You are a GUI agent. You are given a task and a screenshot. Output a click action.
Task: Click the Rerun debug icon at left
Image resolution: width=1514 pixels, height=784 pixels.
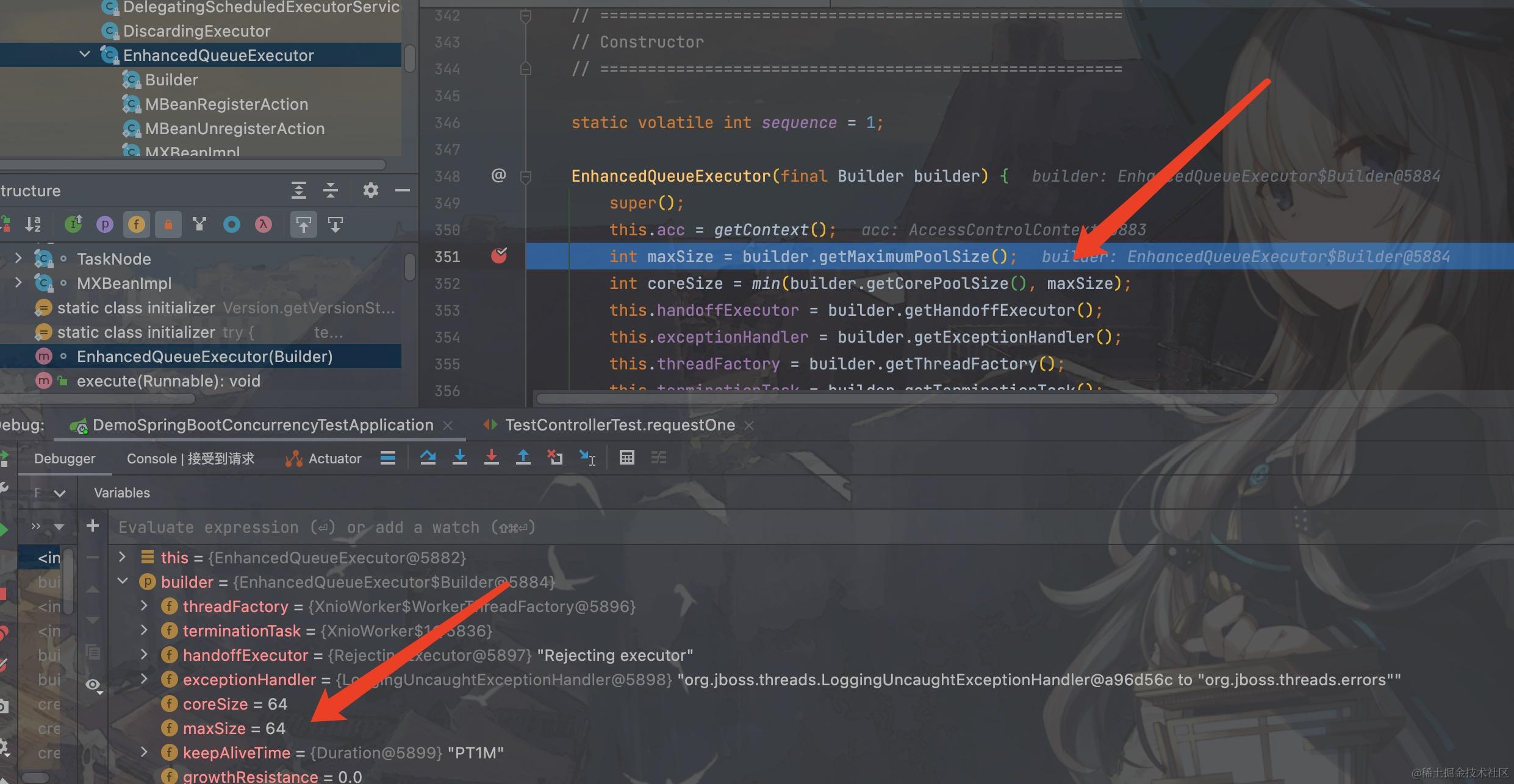(4, 458)
